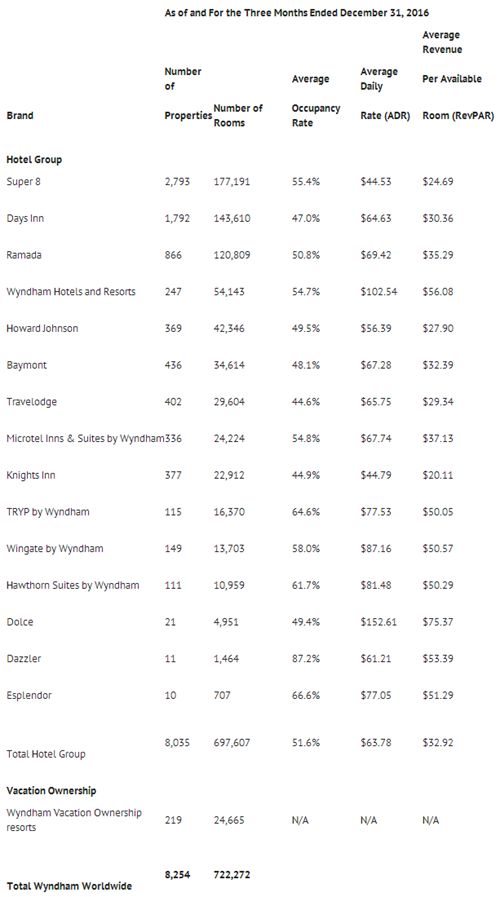Click the Vacation Ownership section heading
500x897 pixels.
[51, 791]
